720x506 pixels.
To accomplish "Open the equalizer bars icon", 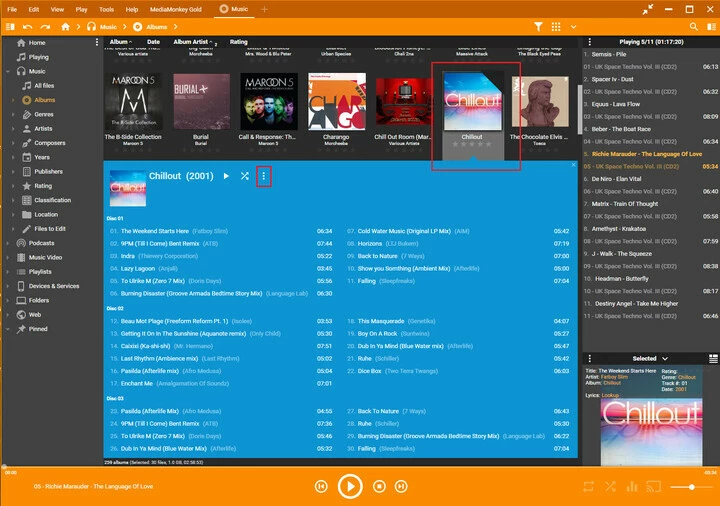I will (x=632, y=487).
